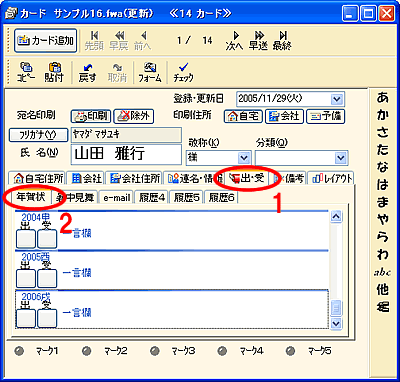Image resolution: width=400 pixels, height=382 pixels.
Task: Select the 履歴5 sub-tab
Action: click(x=187, y=197)
